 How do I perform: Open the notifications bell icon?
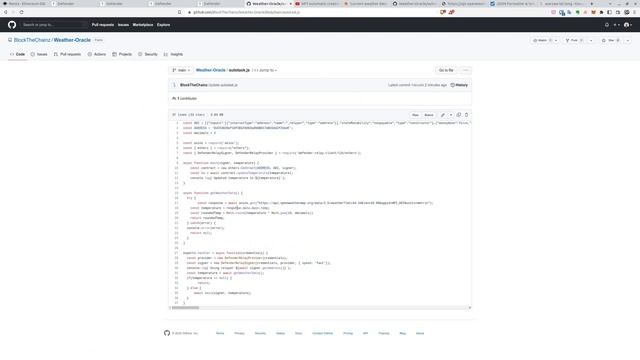click(607, 25)
